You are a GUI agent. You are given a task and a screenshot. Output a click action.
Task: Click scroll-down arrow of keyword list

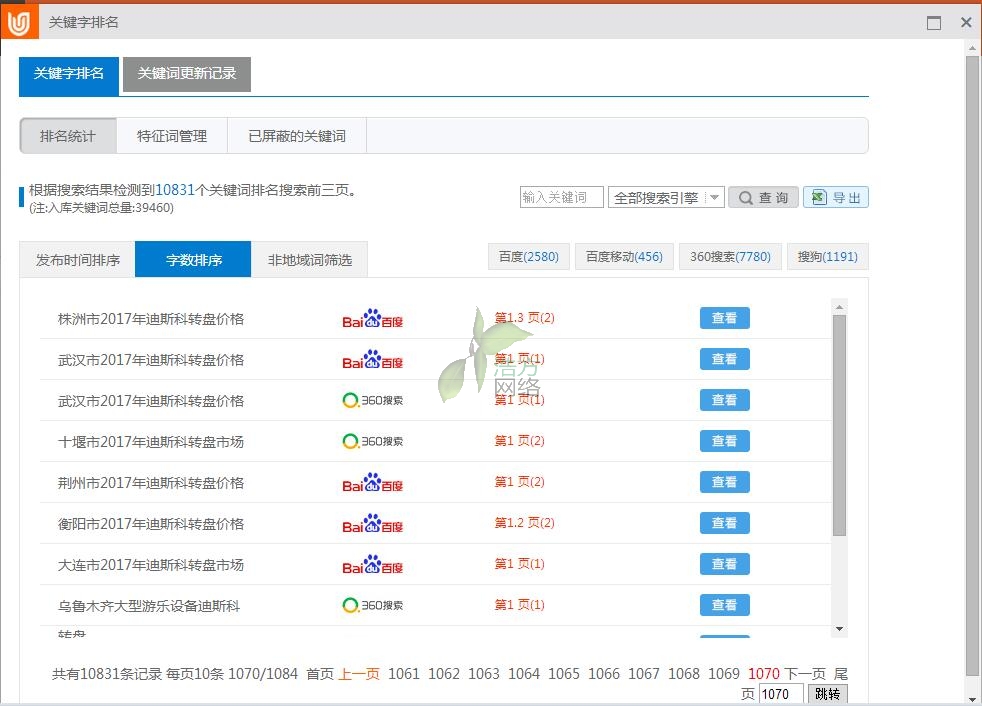point(839,629)
